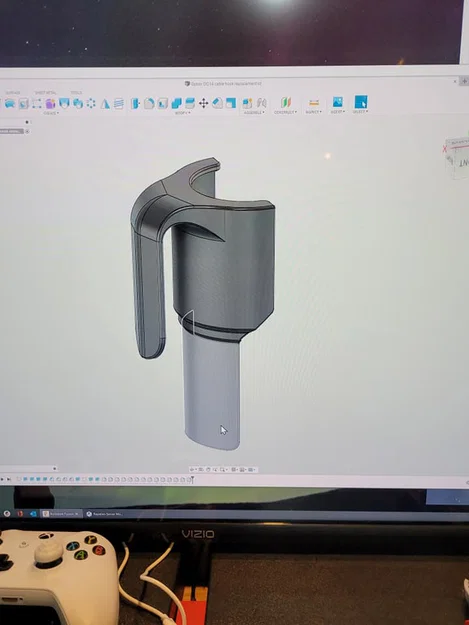Image resolution: width=469 pixels, height=625 pixels.
Task: Click the dashed rectangle icon in Create group
Action: click(x=37, y=104)
